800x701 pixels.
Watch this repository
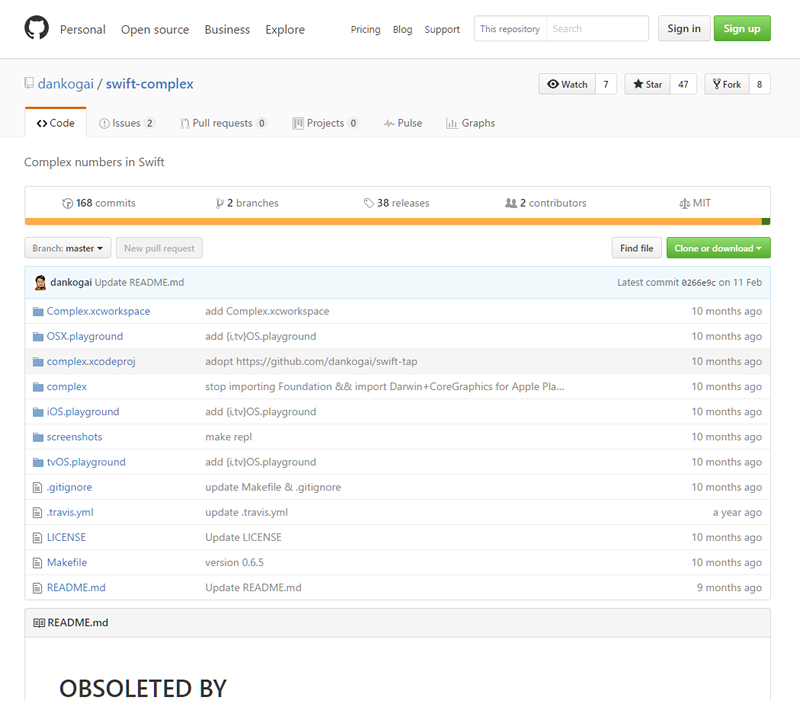(567, 84)
